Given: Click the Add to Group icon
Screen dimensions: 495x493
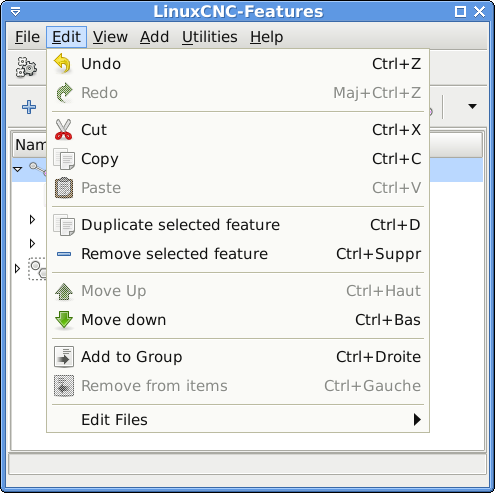Looking at the screenshot, I should tap(64, 357).
